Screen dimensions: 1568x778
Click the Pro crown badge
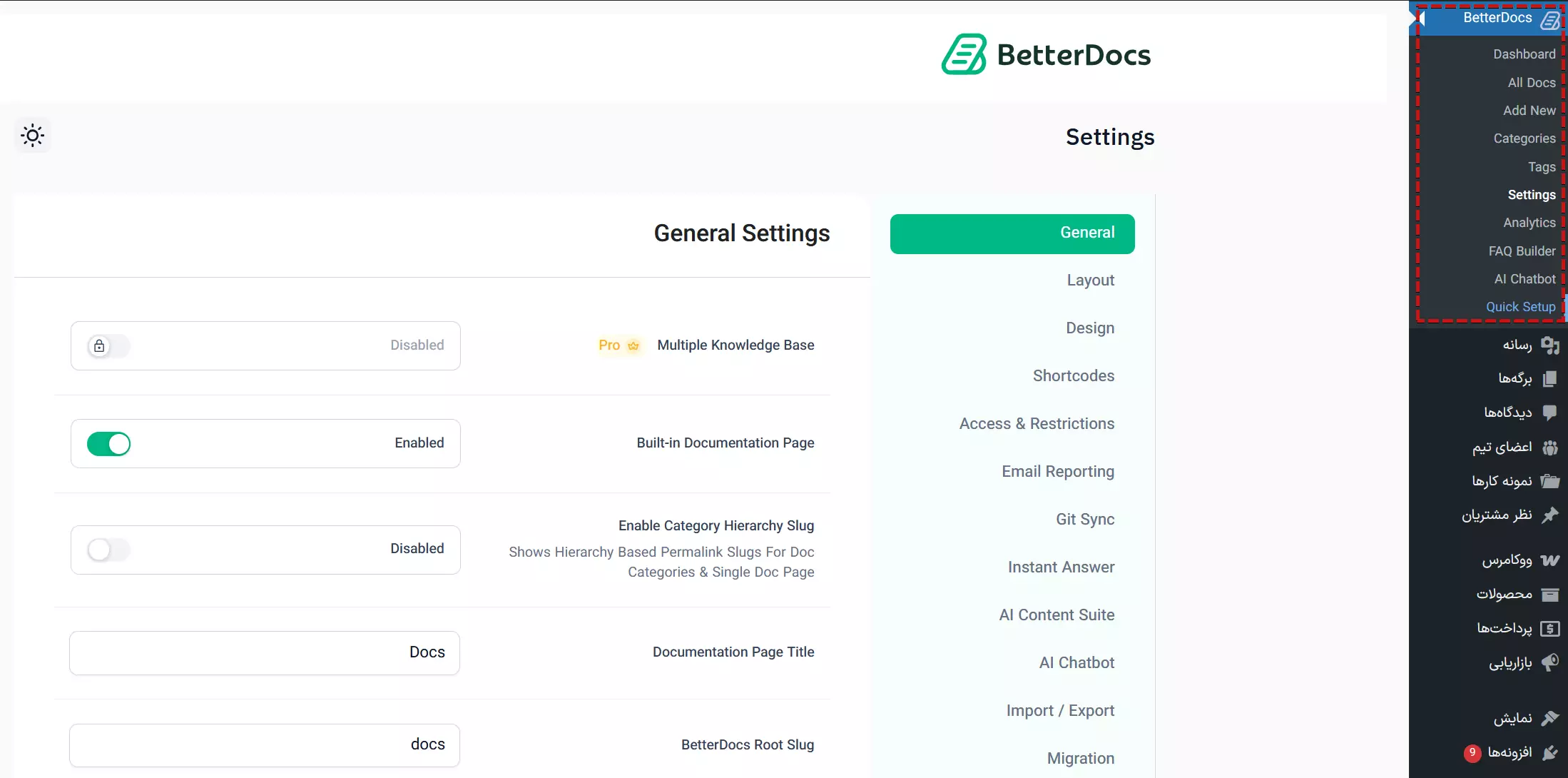pyautogui.click(x=619, y=345)
